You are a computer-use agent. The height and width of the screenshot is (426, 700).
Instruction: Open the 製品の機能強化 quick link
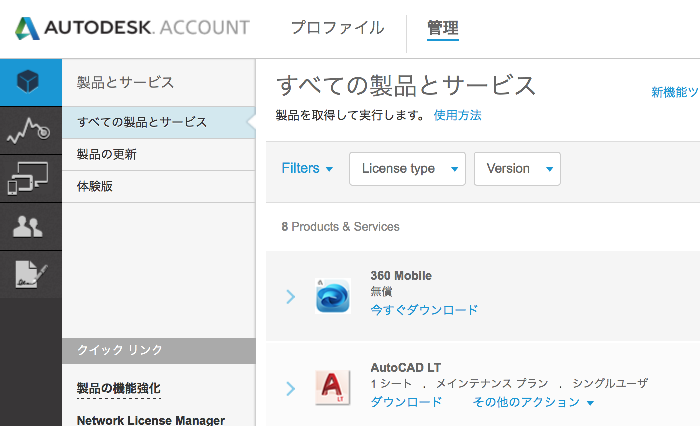(x=119, y=388)
